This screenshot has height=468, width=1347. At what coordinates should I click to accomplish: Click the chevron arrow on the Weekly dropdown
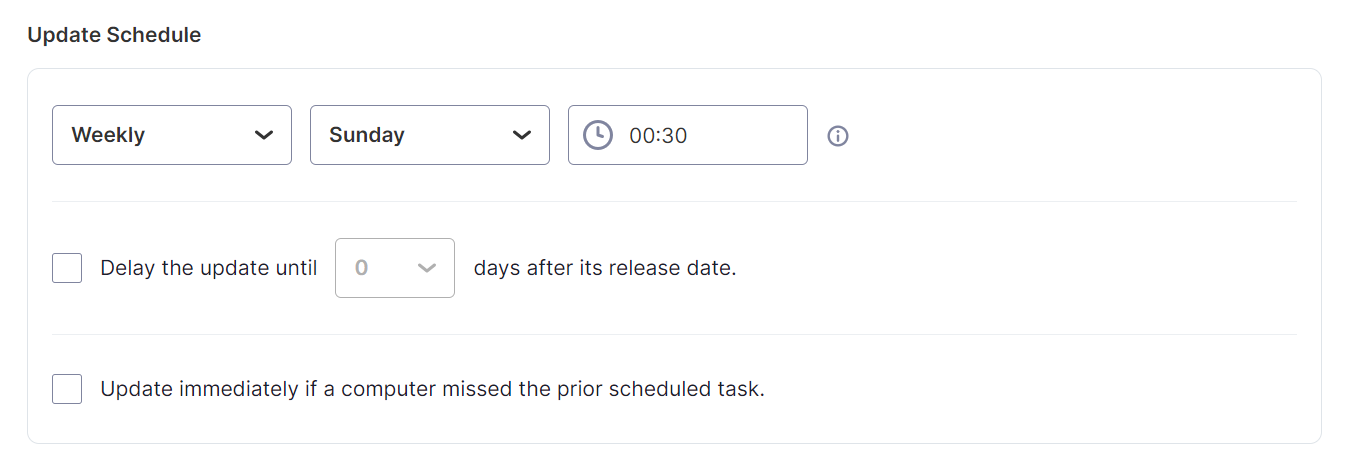[264, 135]
